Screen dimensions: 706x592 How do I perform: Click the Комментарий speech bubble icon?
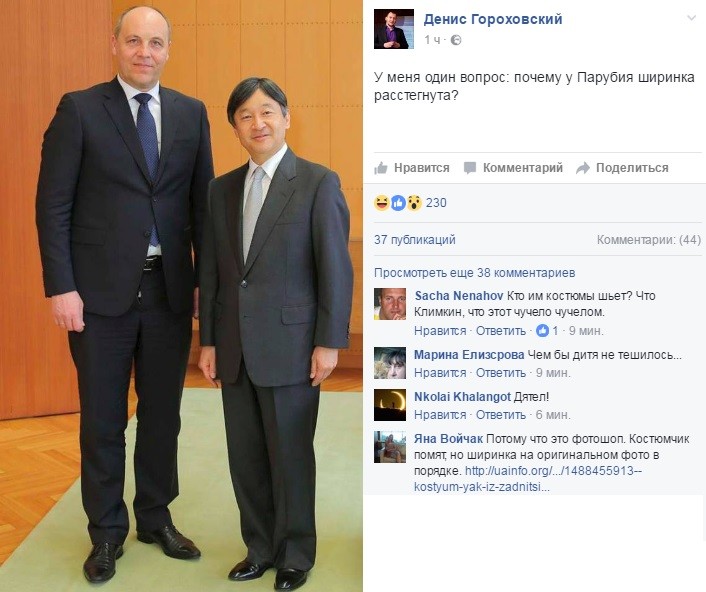(470, 168)
